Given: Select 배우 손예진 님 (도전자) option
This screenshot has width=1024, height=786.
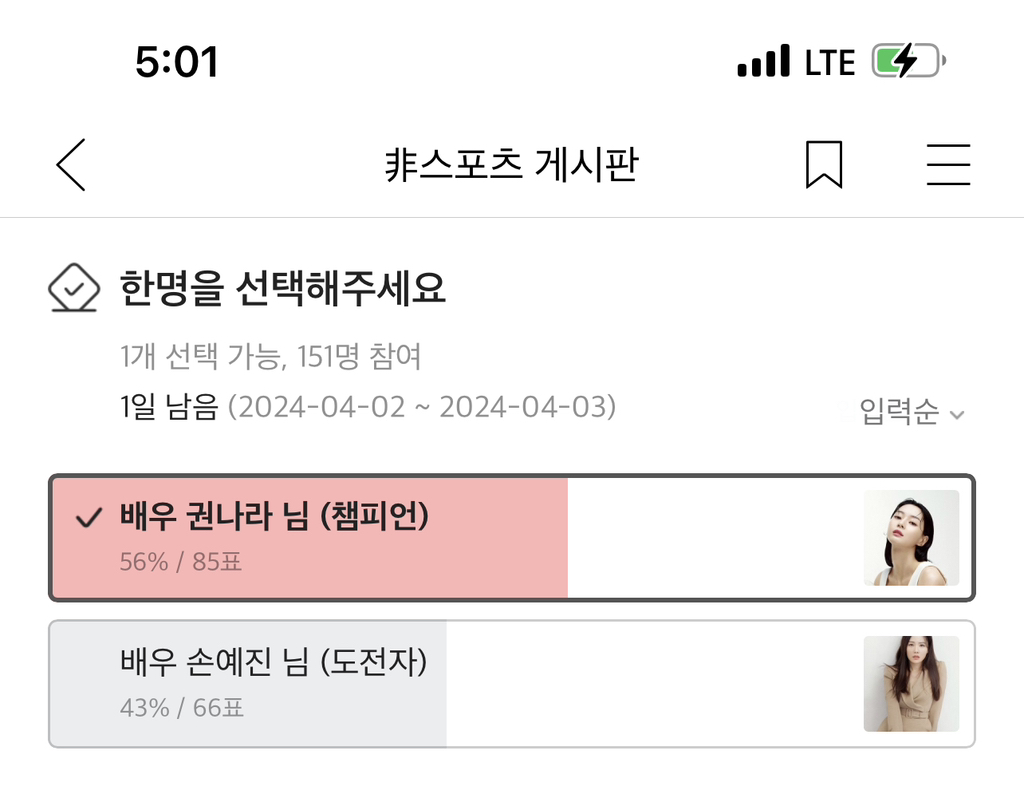Looking at the screenshot, I should pos(512,684).
